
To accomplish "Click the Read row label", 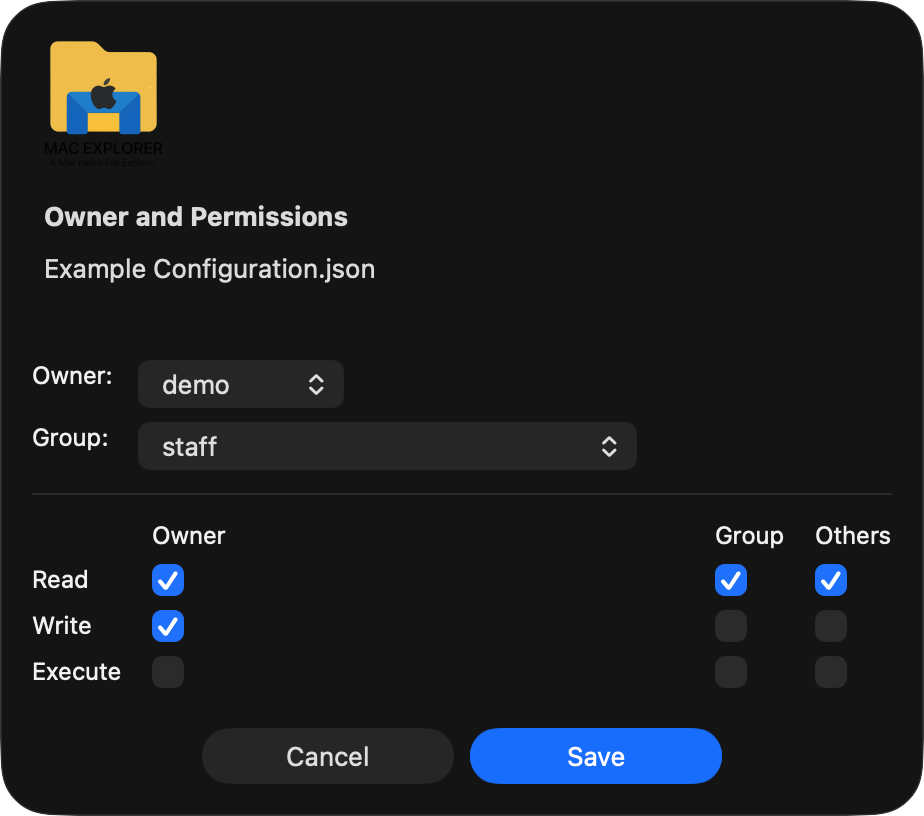I will pos(60,580).
